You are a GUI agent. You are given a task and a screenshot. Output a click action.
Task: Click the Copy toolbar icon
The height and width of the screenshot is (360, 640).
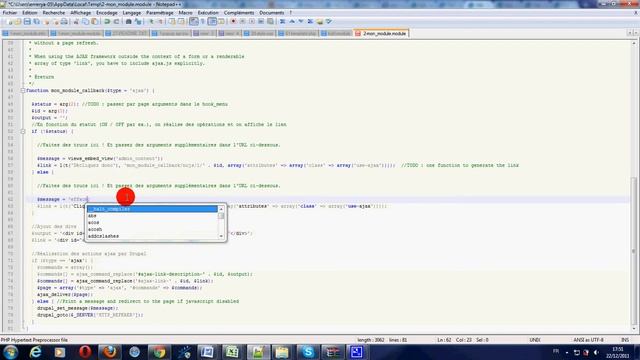pyautogui.click(x=85, y=21)
